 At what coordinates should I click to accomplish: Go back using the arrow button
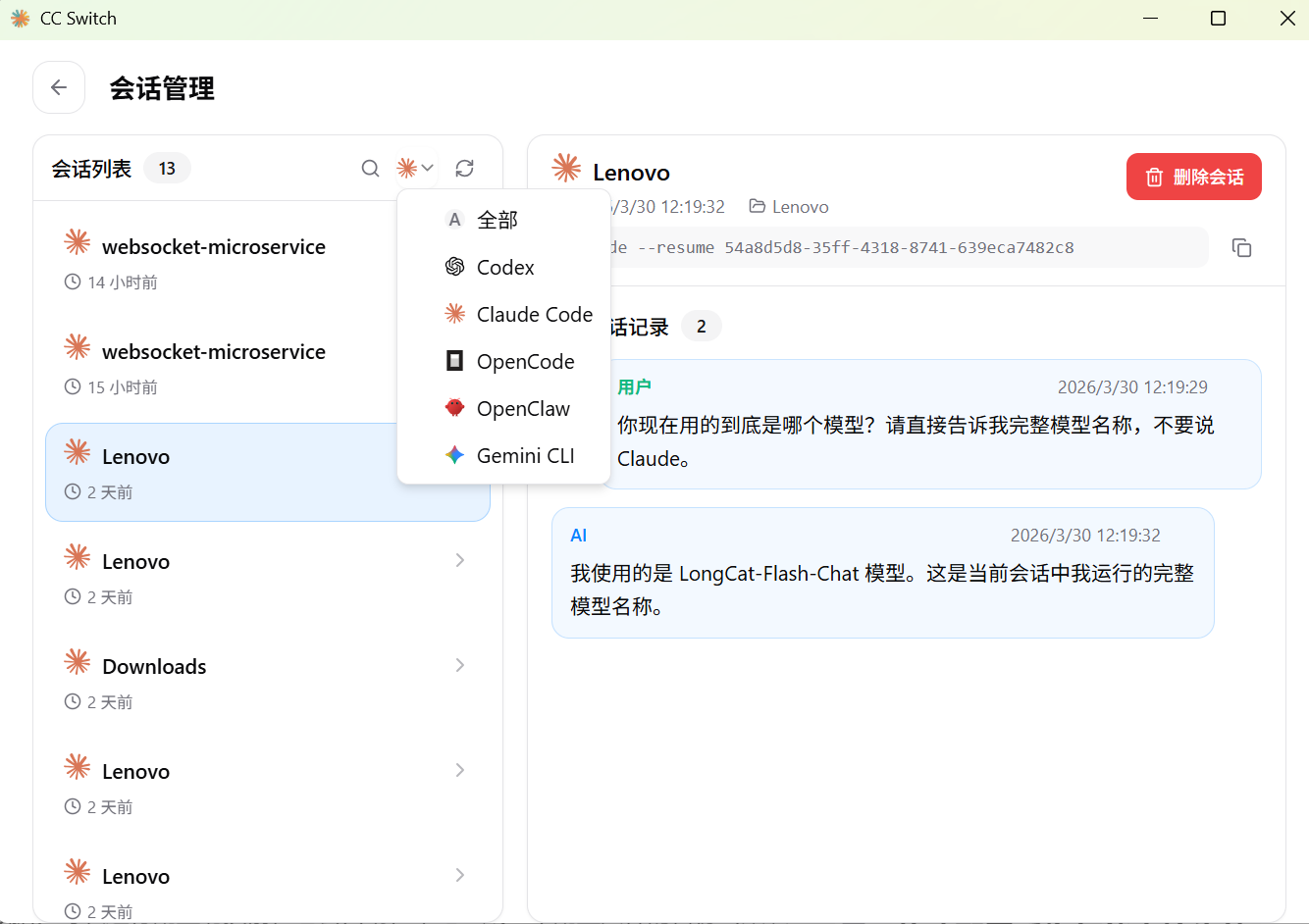(x=59, y=87)
